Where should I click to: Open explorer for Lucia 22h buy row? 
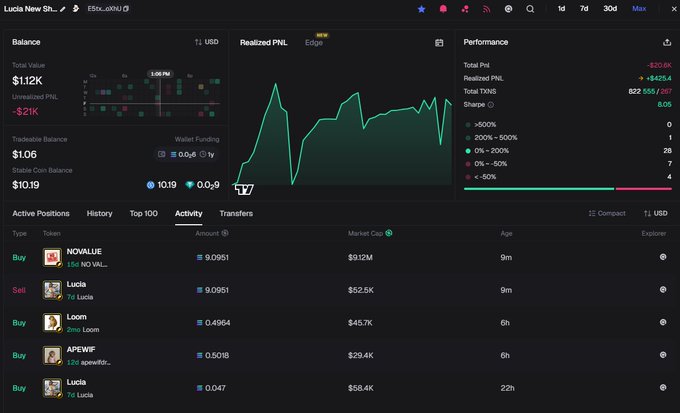pyautogui.click(x=663, y=387)
